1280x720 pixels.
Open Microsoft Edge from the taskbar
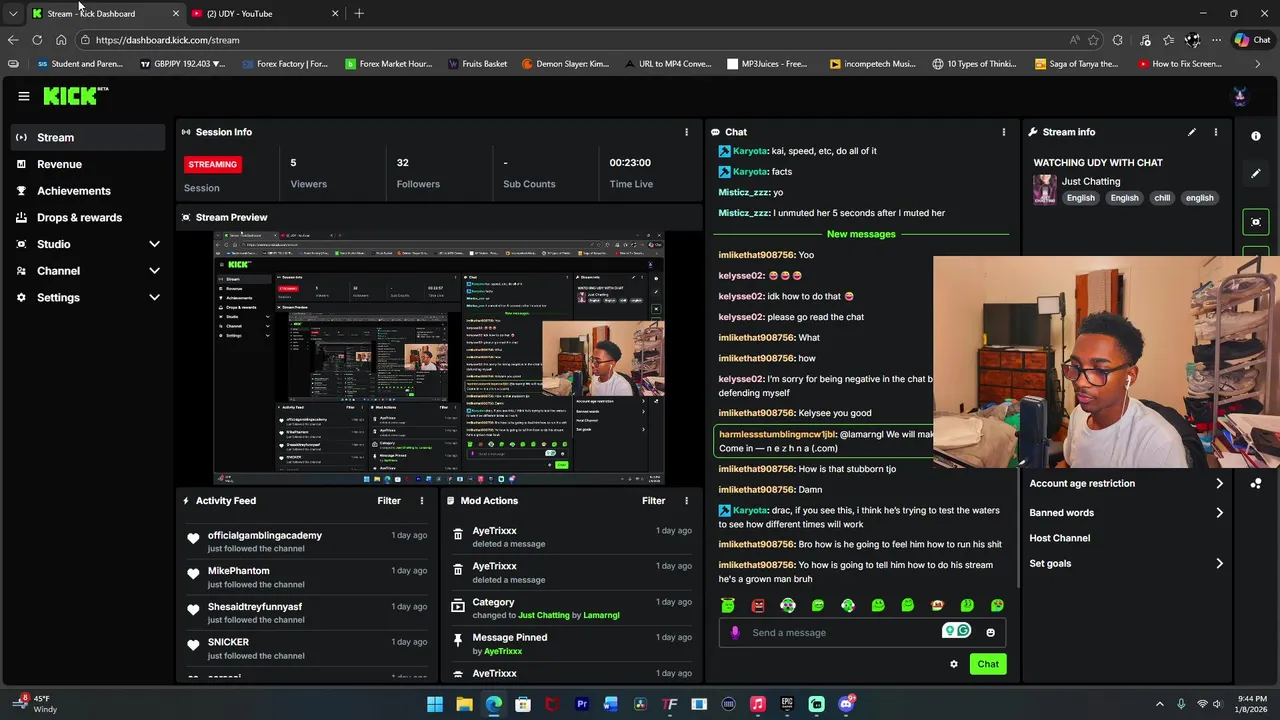pos(494,704)
